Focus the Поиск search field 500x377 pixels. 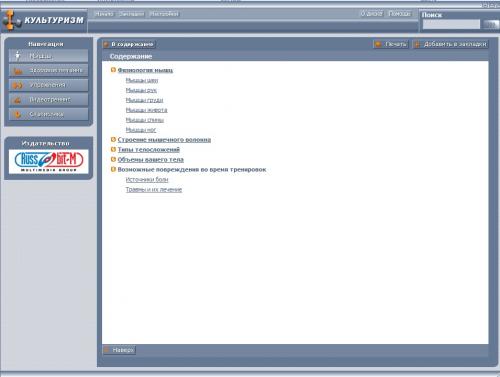[x=451, y=24]
